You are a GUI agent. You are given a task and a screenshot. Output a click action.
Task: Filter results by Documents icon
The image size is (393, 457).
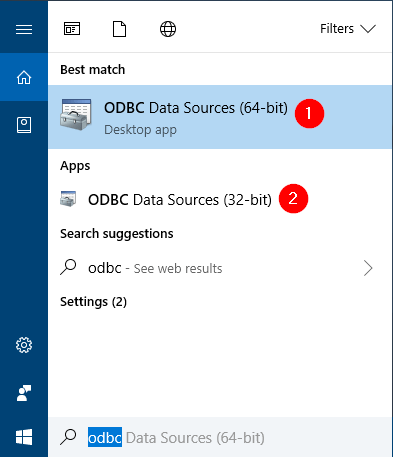[x=119, y=29]
